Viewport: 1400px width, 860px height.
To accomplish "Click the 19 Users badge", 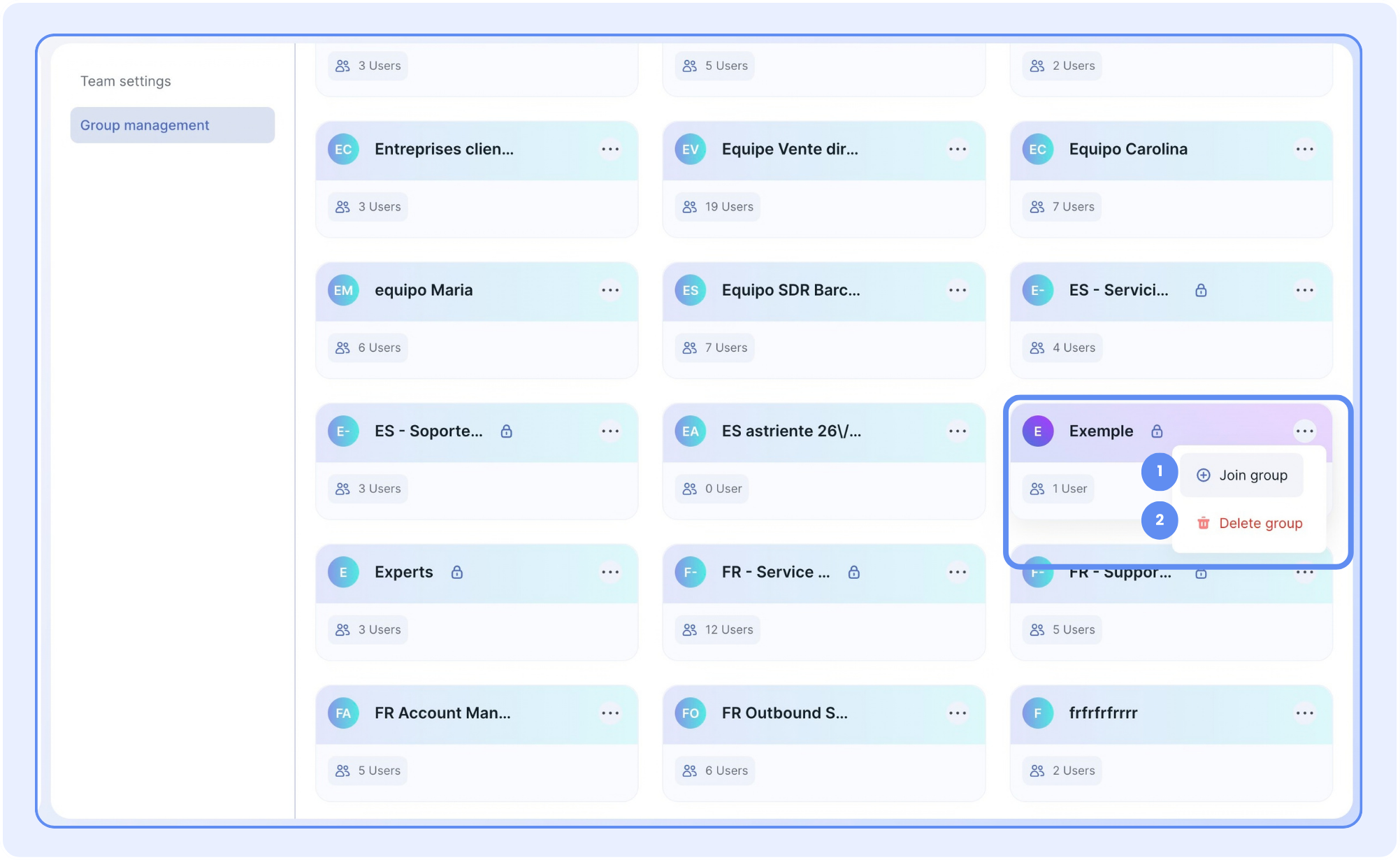I will [718, 207].
